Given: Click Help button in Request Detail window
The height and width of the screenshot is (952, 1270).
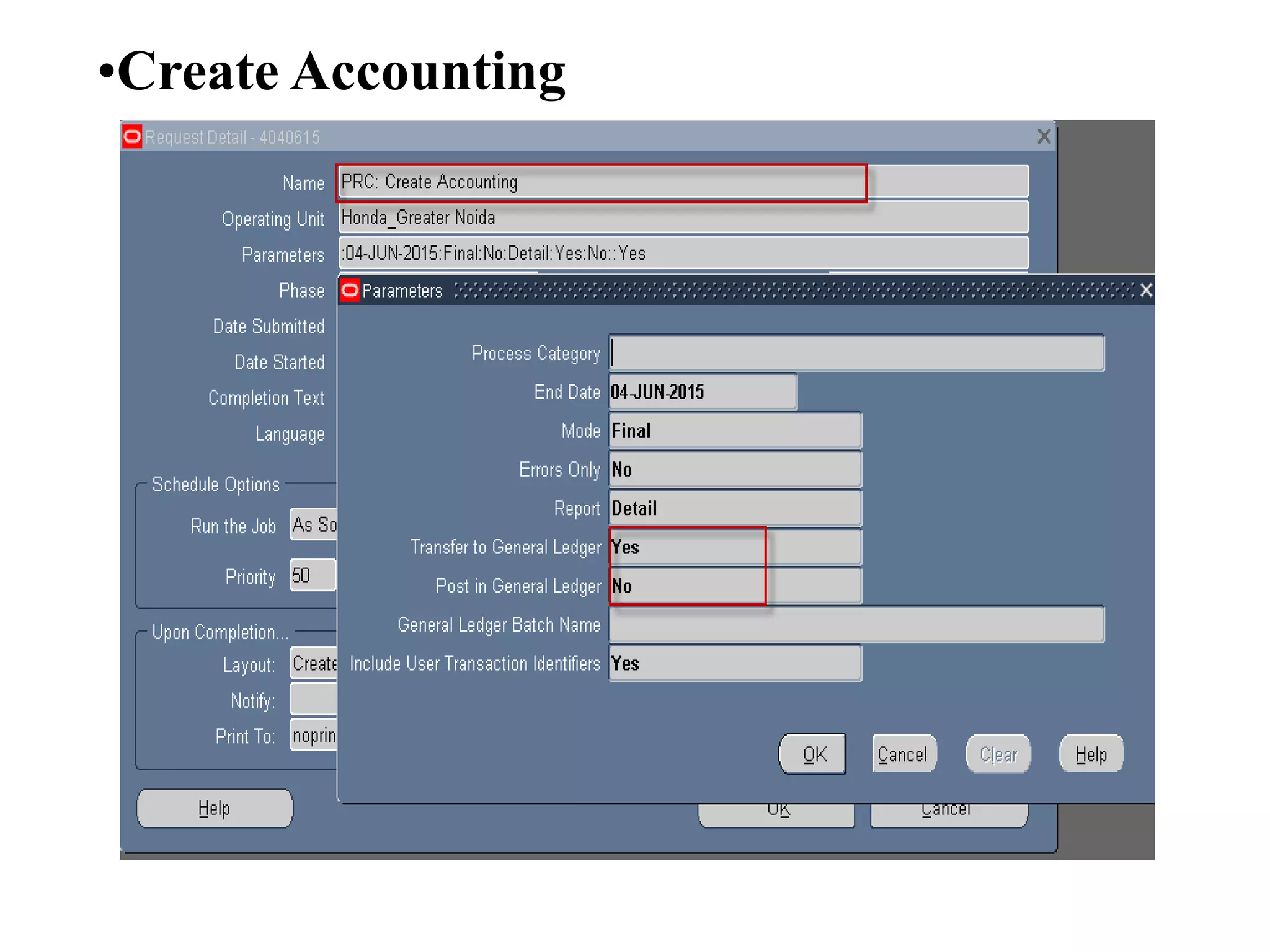Looking at the screenshot, I should click(215, 808).
